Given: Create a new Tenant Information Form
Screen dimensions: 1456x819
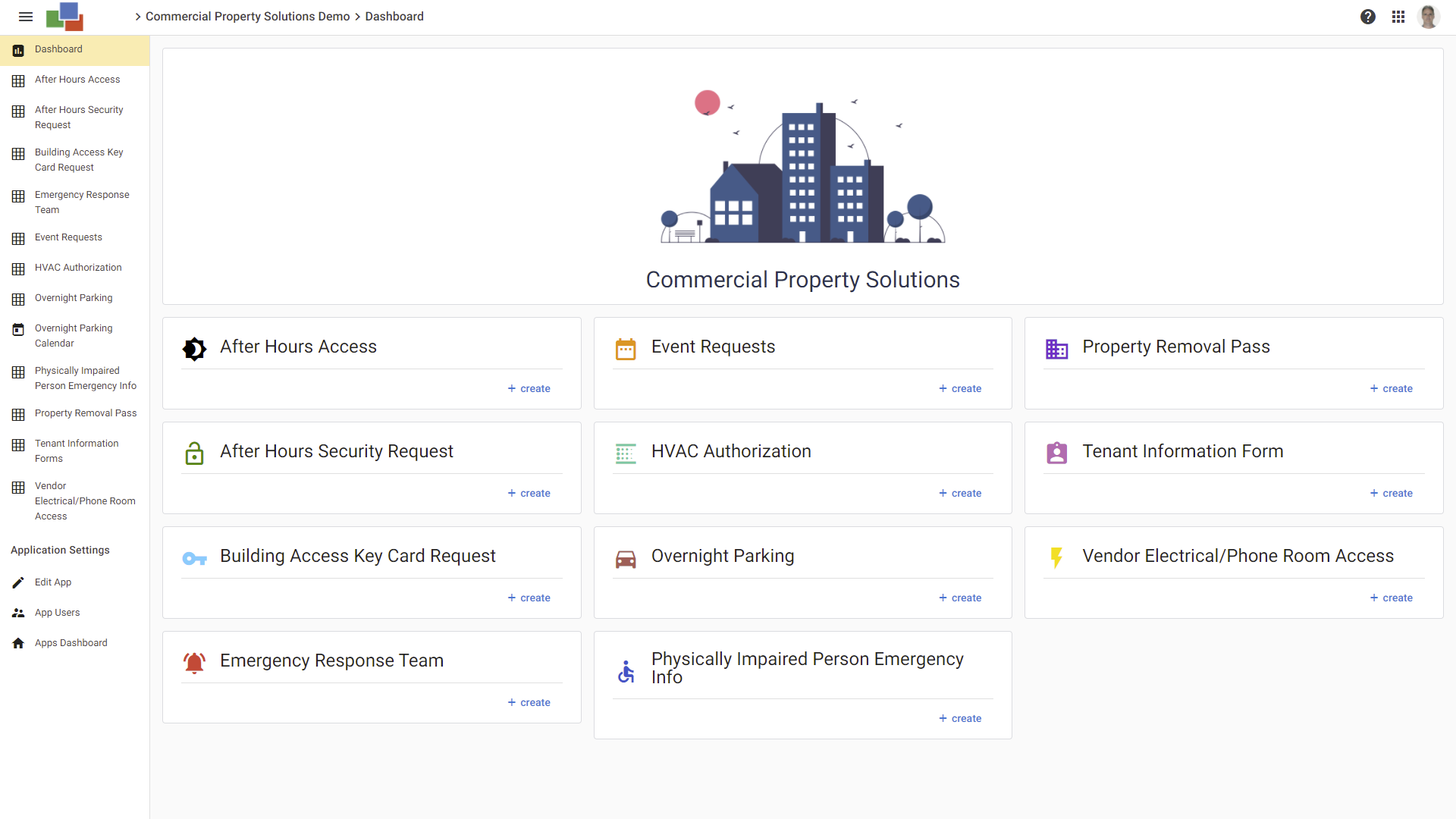Looking at the screenshot, I should [1391, 493].
